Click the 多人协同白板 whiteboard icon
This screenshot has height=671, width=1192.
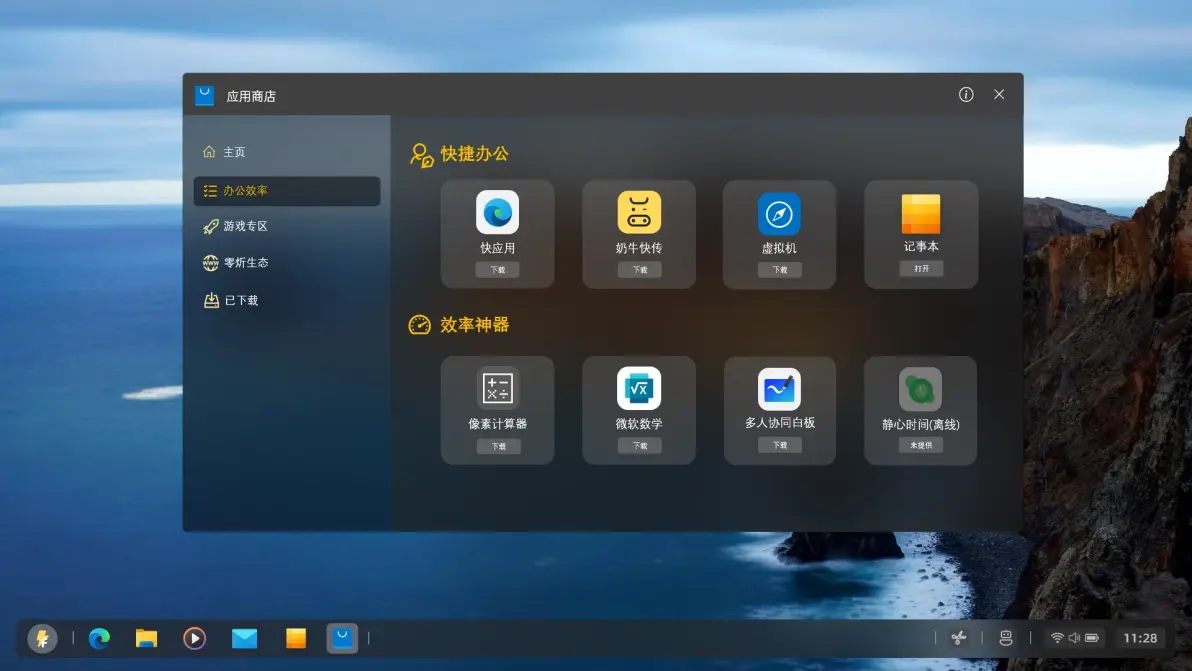(779, 389)
